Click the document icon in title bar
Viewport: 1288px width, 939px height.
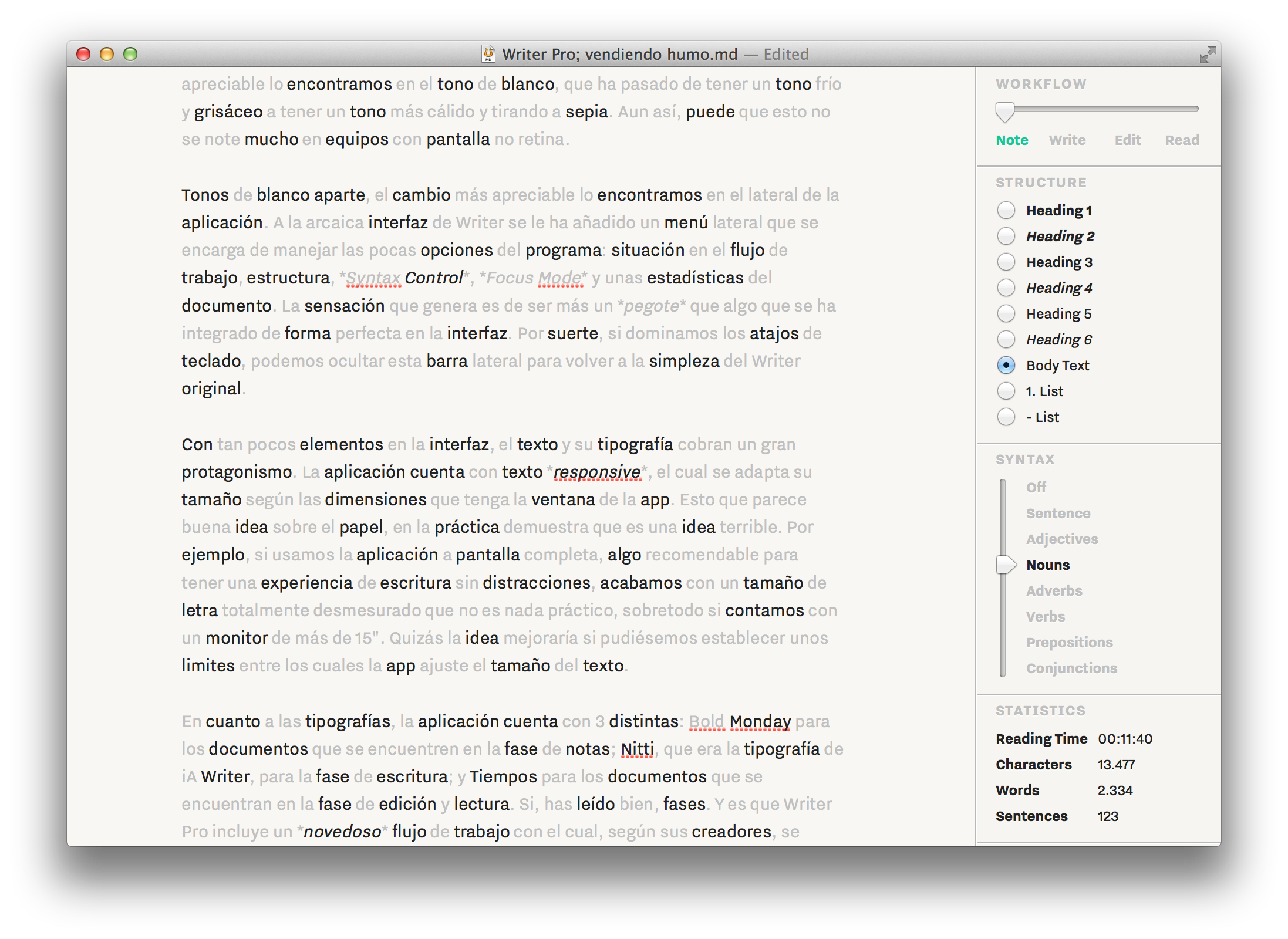488,54
